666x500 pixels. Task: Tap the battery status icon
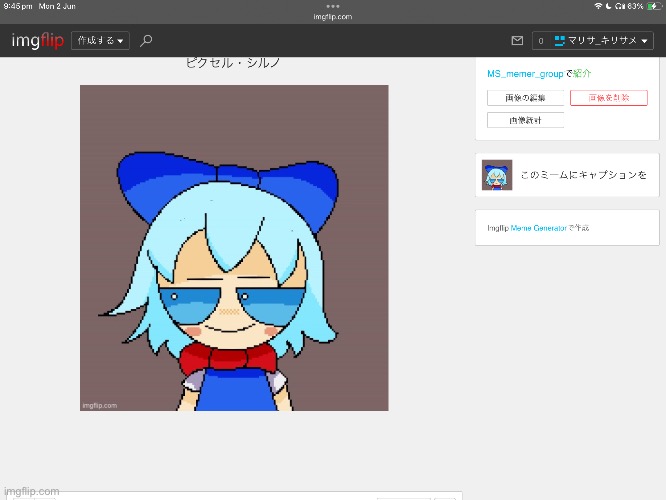[x=654, y=6]
